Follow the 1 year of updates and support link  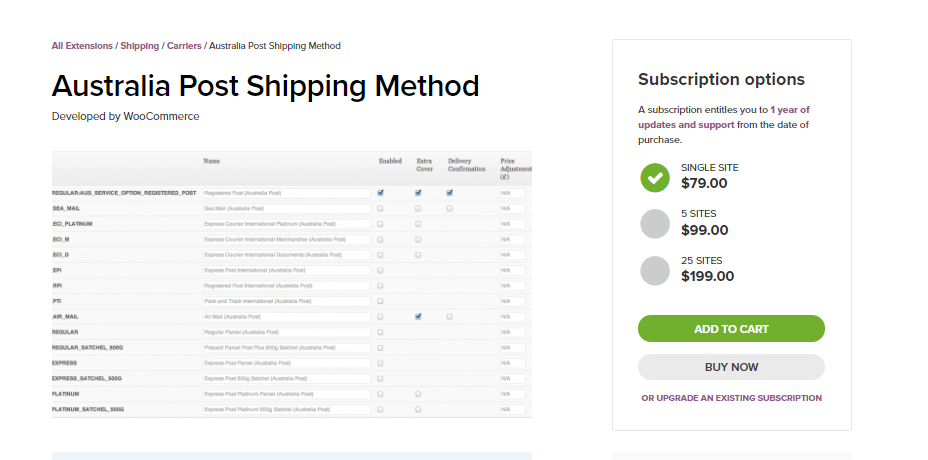tap(724, 117)
